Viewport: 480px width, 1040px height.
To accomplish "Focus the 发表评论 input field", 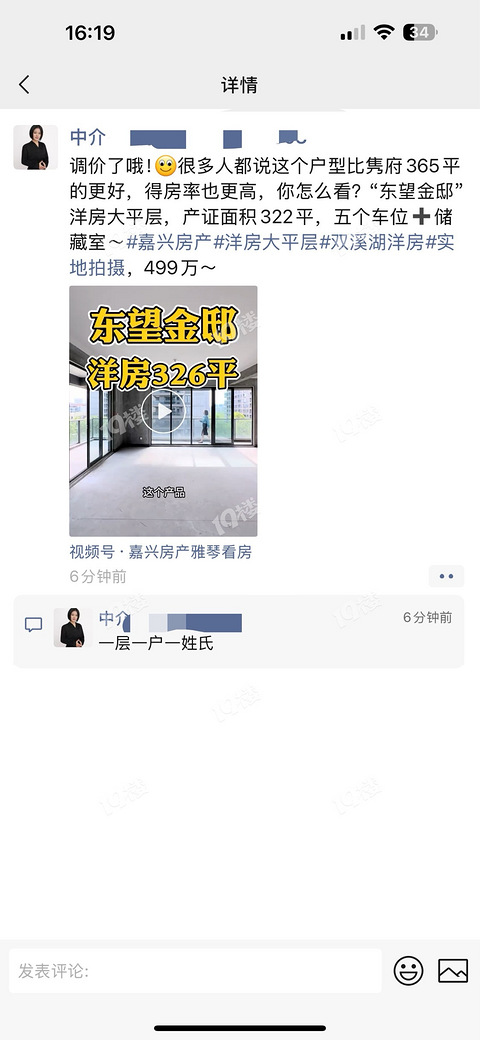I will pyautogui.click(x=196, y=971).
